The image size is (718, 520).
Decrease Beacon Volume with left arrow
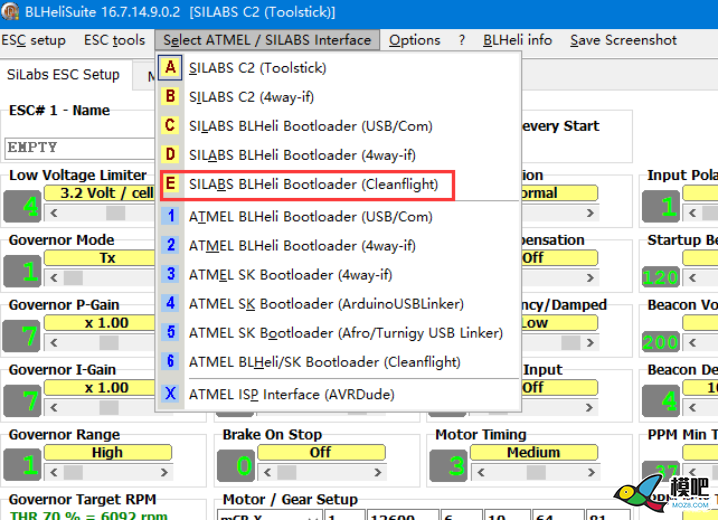[692, 342]
